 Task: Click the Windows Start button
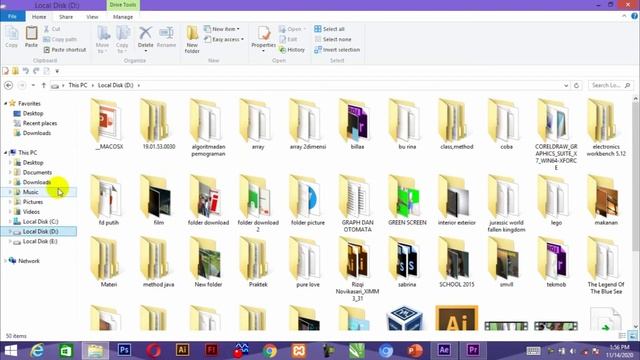point(11,350)
